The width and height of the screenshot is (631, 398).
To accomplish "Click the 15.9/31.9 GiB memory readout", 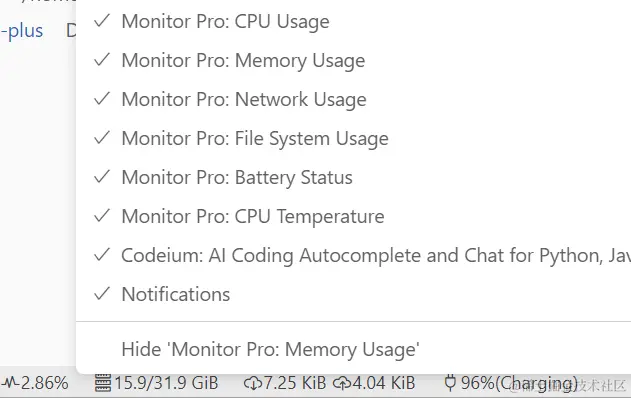I will tap(166, 383).
